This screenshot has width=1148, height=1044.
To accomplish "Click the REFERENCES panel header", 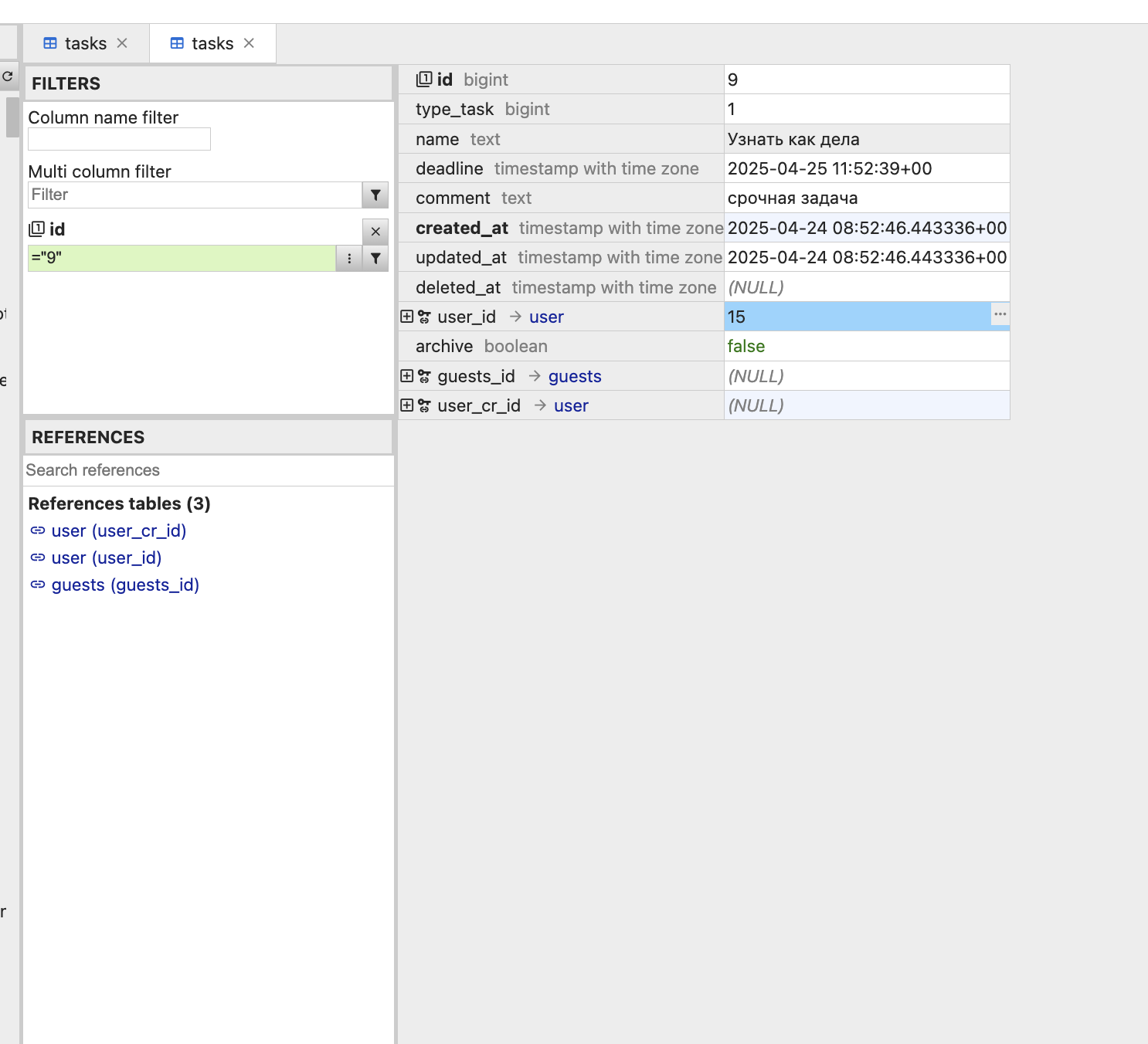I will pos(209,437).
